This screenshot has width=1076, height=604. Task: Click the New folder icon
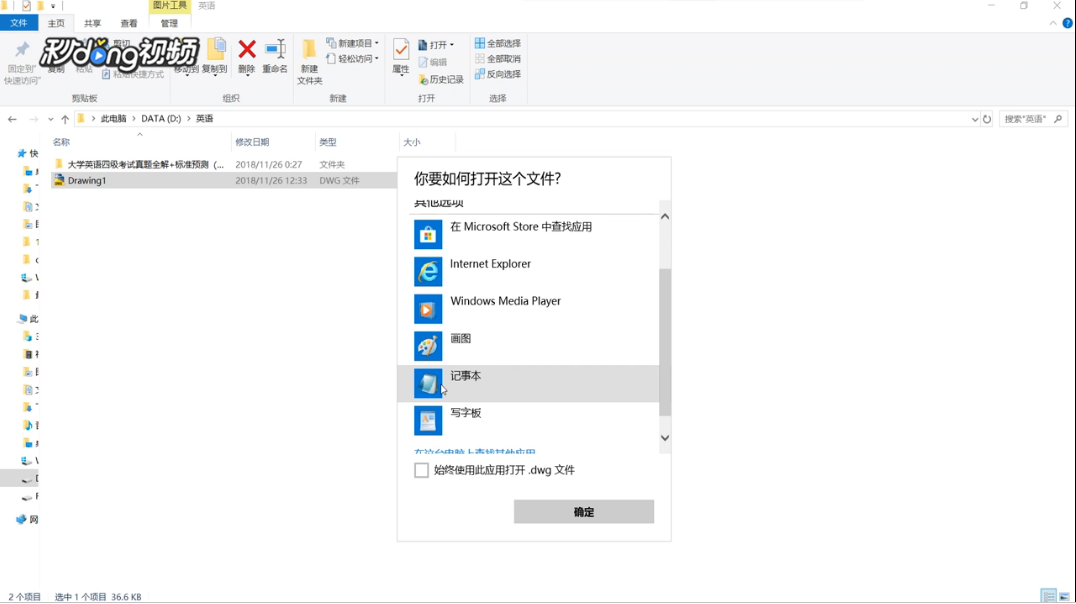tap(309, 49)
